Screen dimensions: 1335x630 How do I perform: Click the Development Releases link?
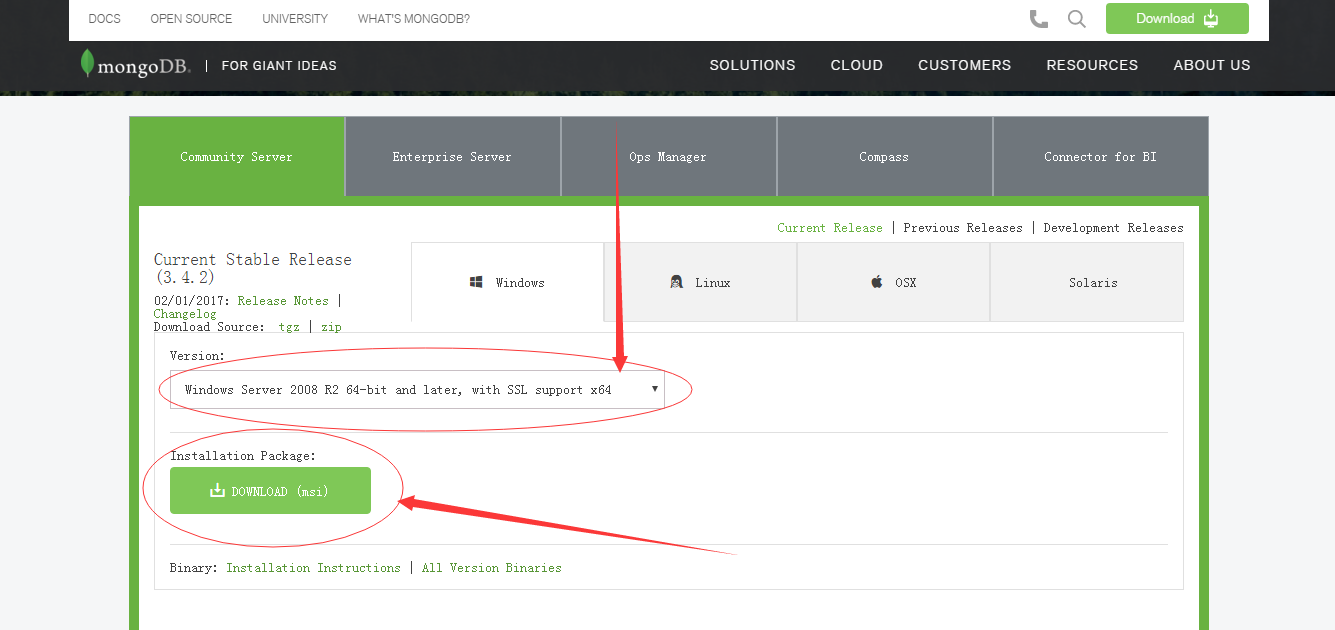(1113, 228)
